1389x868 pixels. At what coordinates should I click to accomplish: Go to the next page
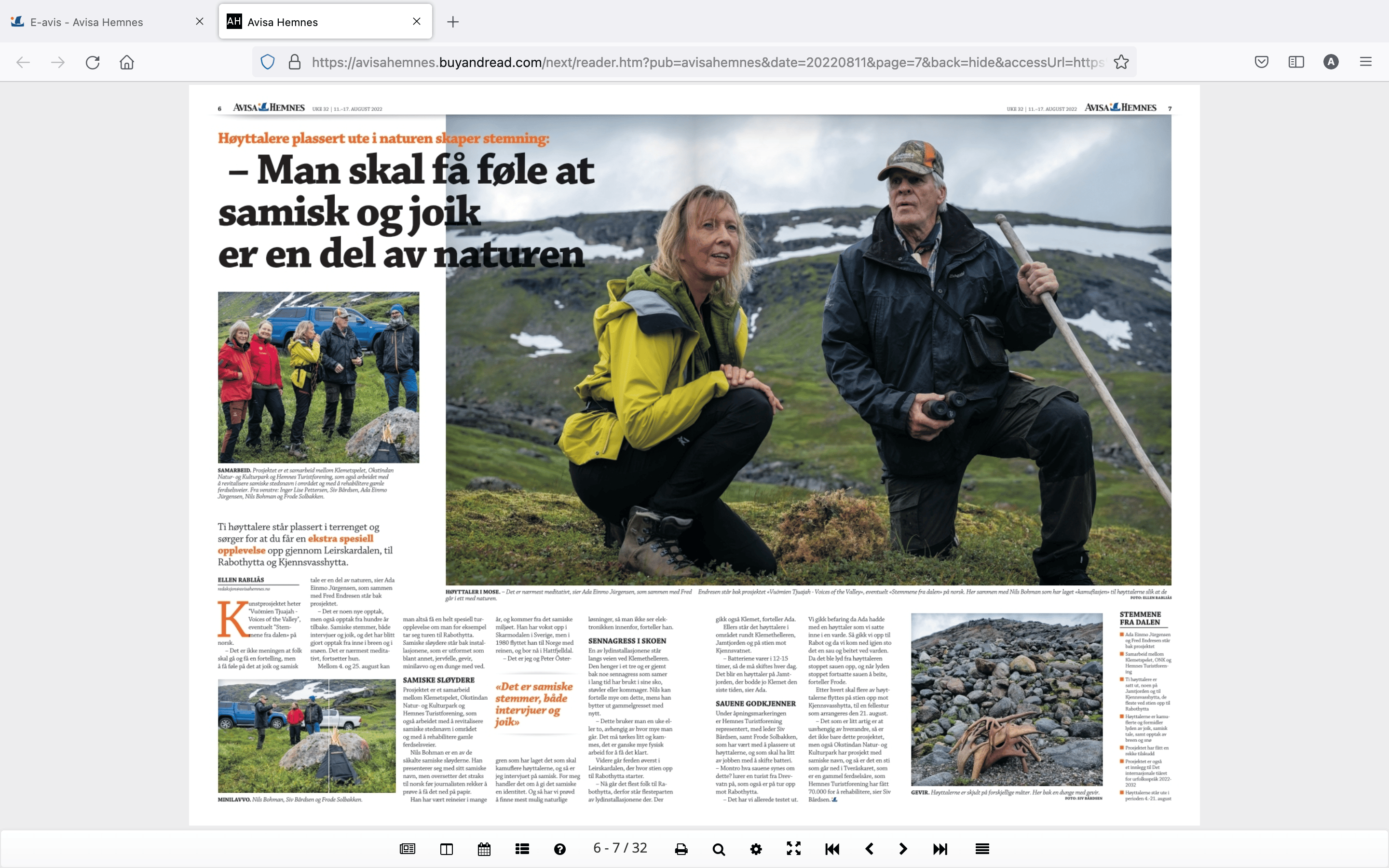tap(903, 849)
